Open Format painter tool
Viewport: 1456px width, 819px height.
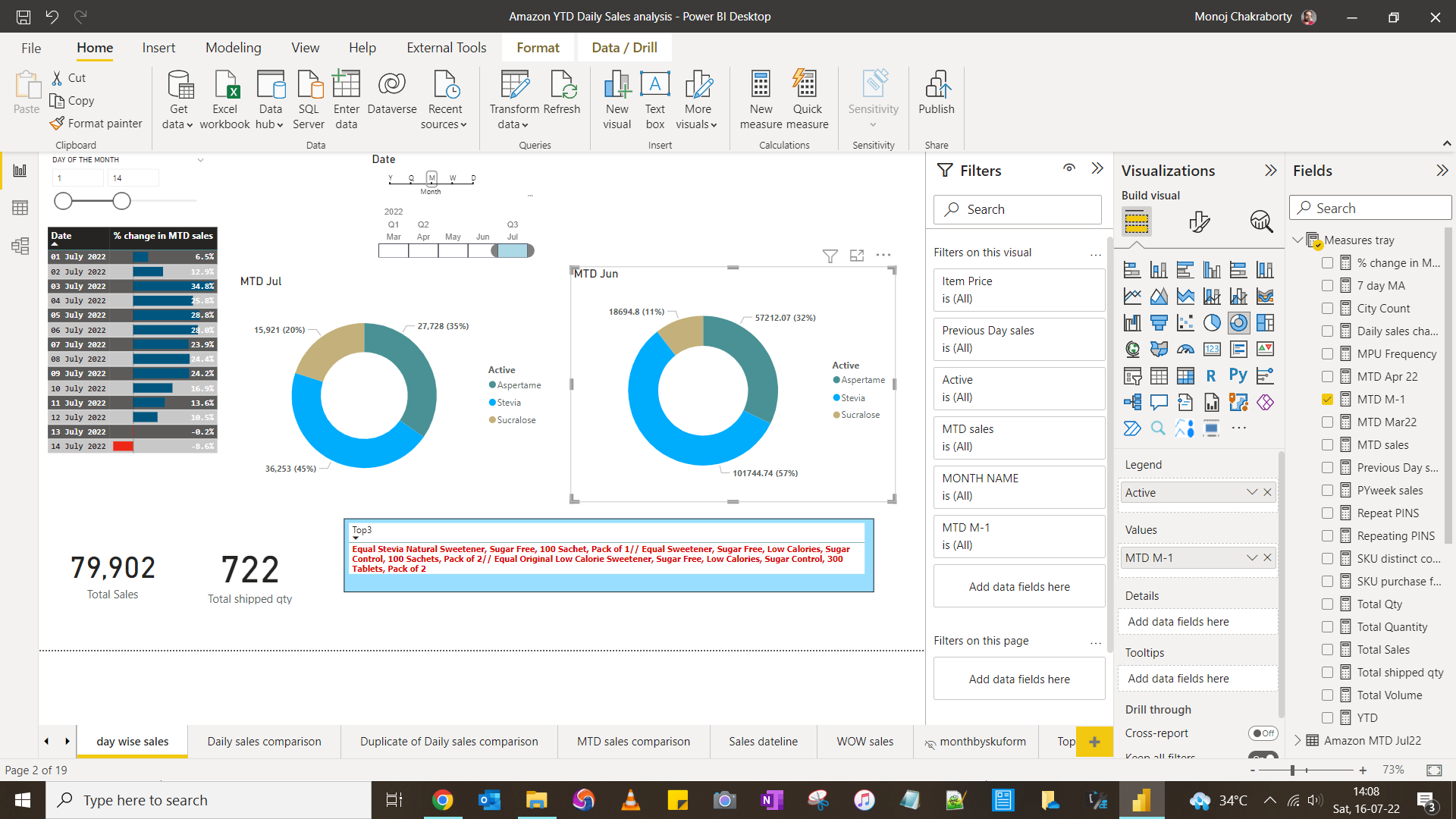pos(96,124)
